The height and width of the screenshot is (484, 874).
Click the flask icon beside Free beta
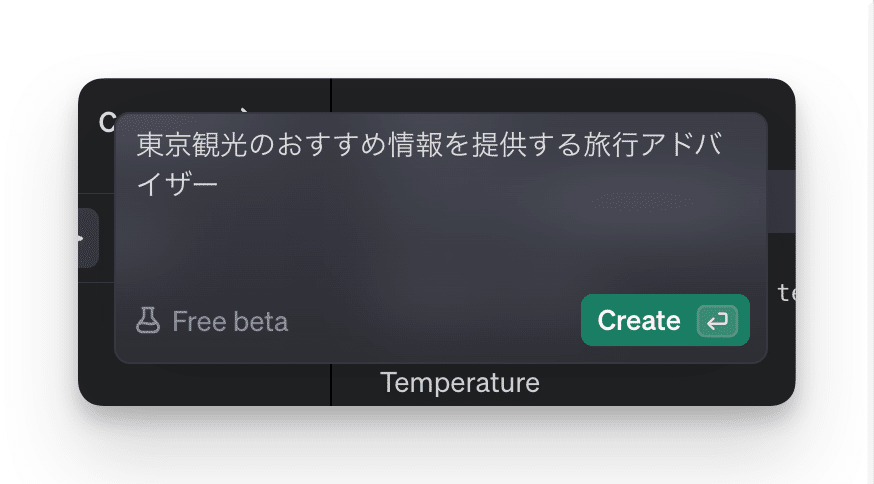pos(148,321)
